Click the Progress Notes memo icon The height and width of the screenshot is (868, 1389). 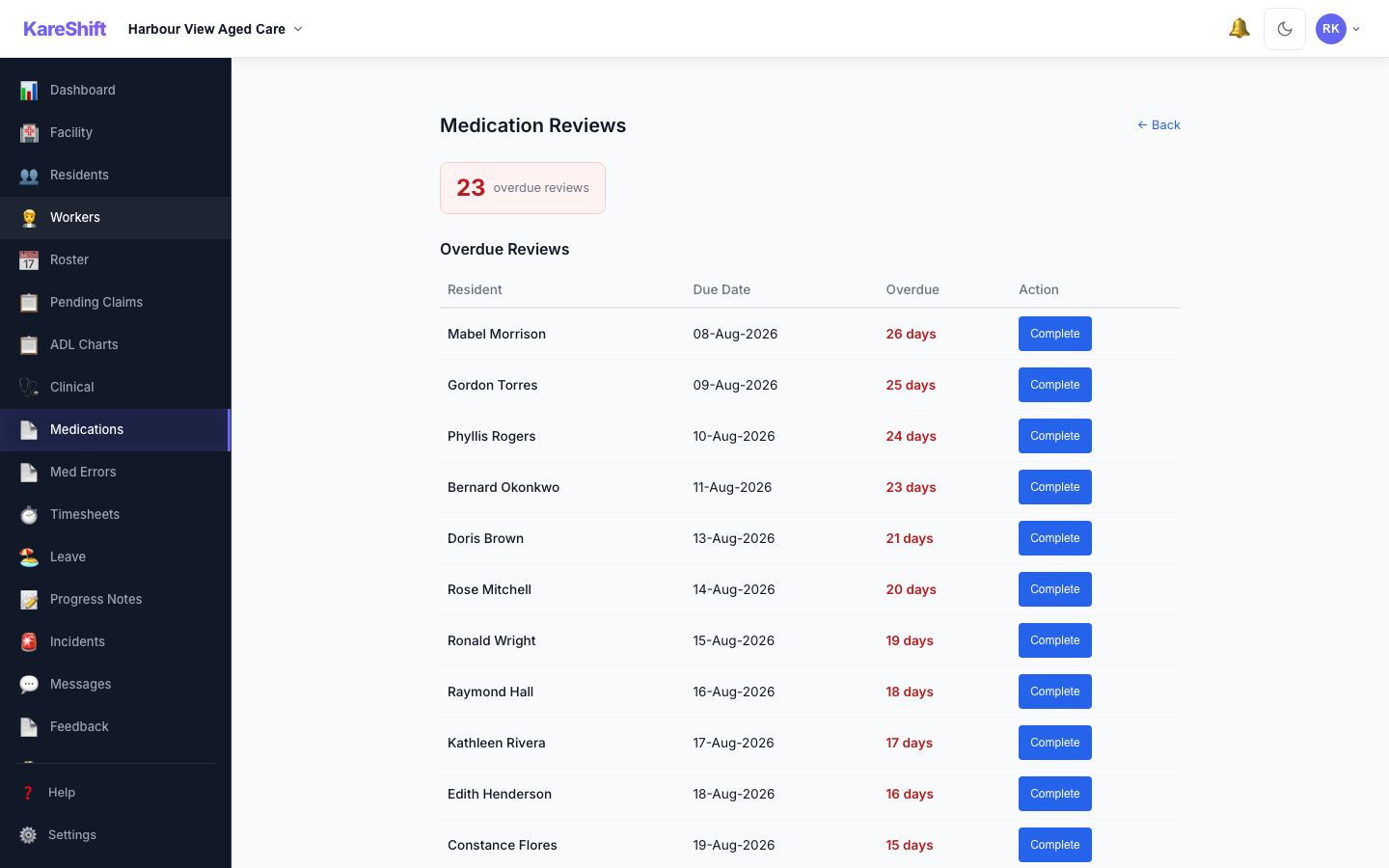29,599
